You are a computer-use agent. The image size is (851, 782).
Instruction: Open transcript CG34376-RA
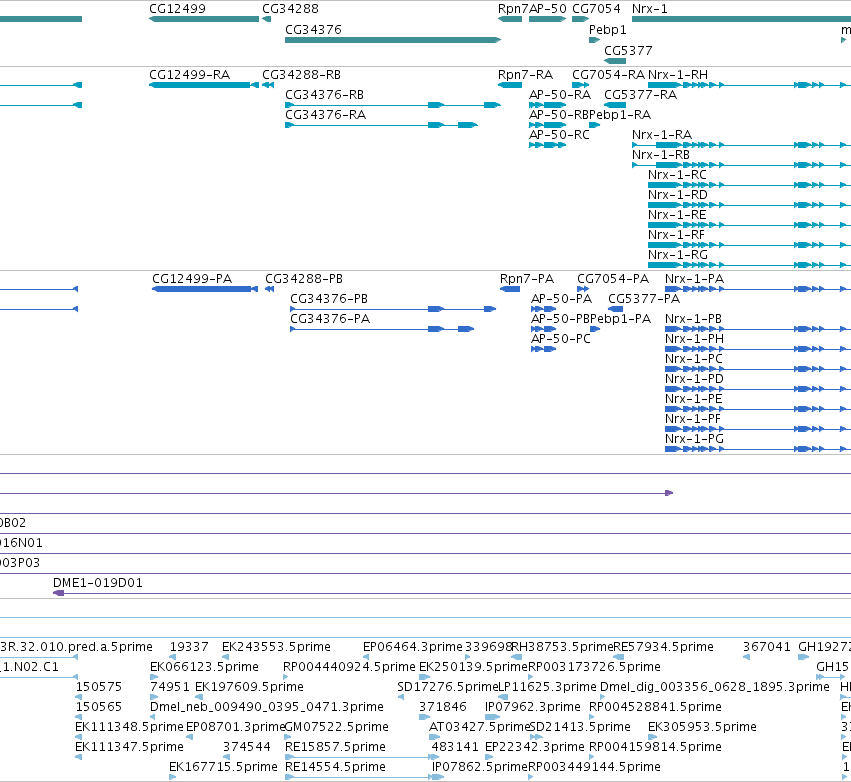coord(325,115)
